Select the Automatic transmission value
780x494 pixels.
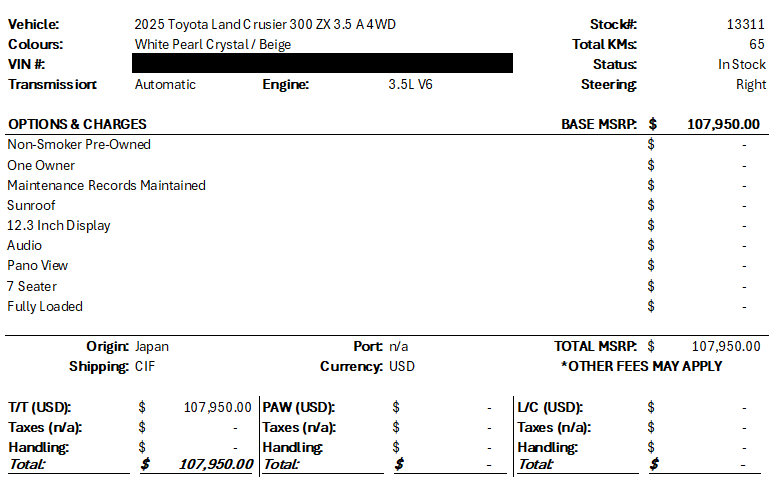click(165, 84)
